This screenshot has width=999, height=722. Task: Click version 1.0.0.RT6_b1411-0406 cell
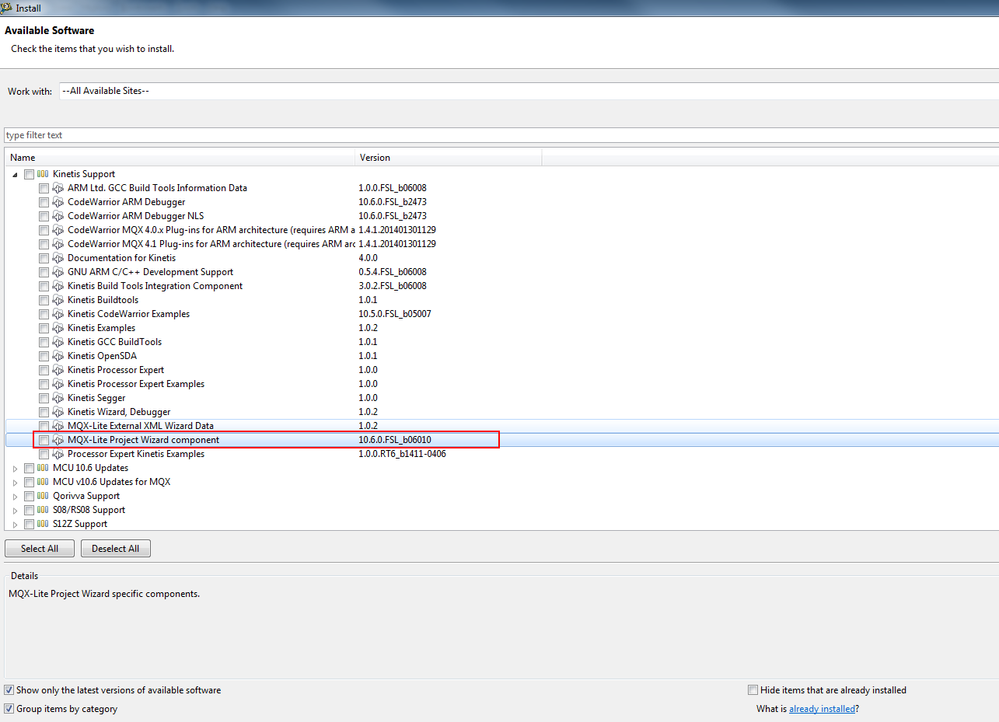[x=402, y=454]
